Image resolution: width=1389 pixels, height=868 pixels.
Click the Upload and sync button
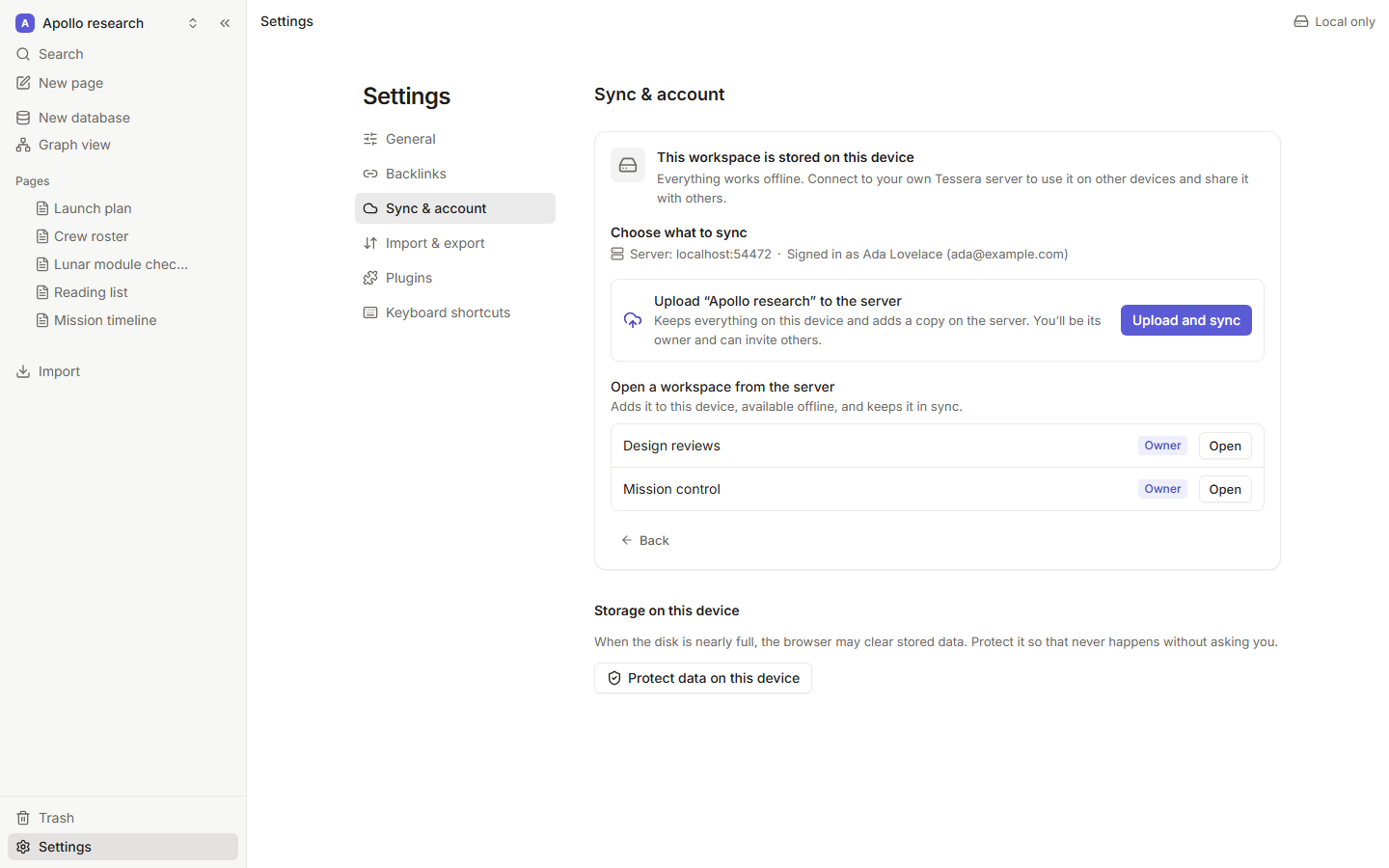[x=1186, y=320]
